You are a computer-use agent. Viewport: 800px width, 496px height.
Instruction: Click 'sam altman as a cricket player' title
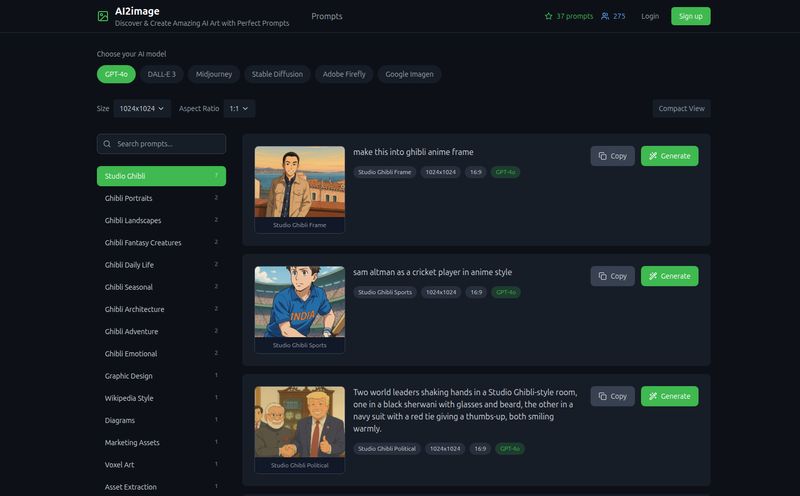[432, 272]
